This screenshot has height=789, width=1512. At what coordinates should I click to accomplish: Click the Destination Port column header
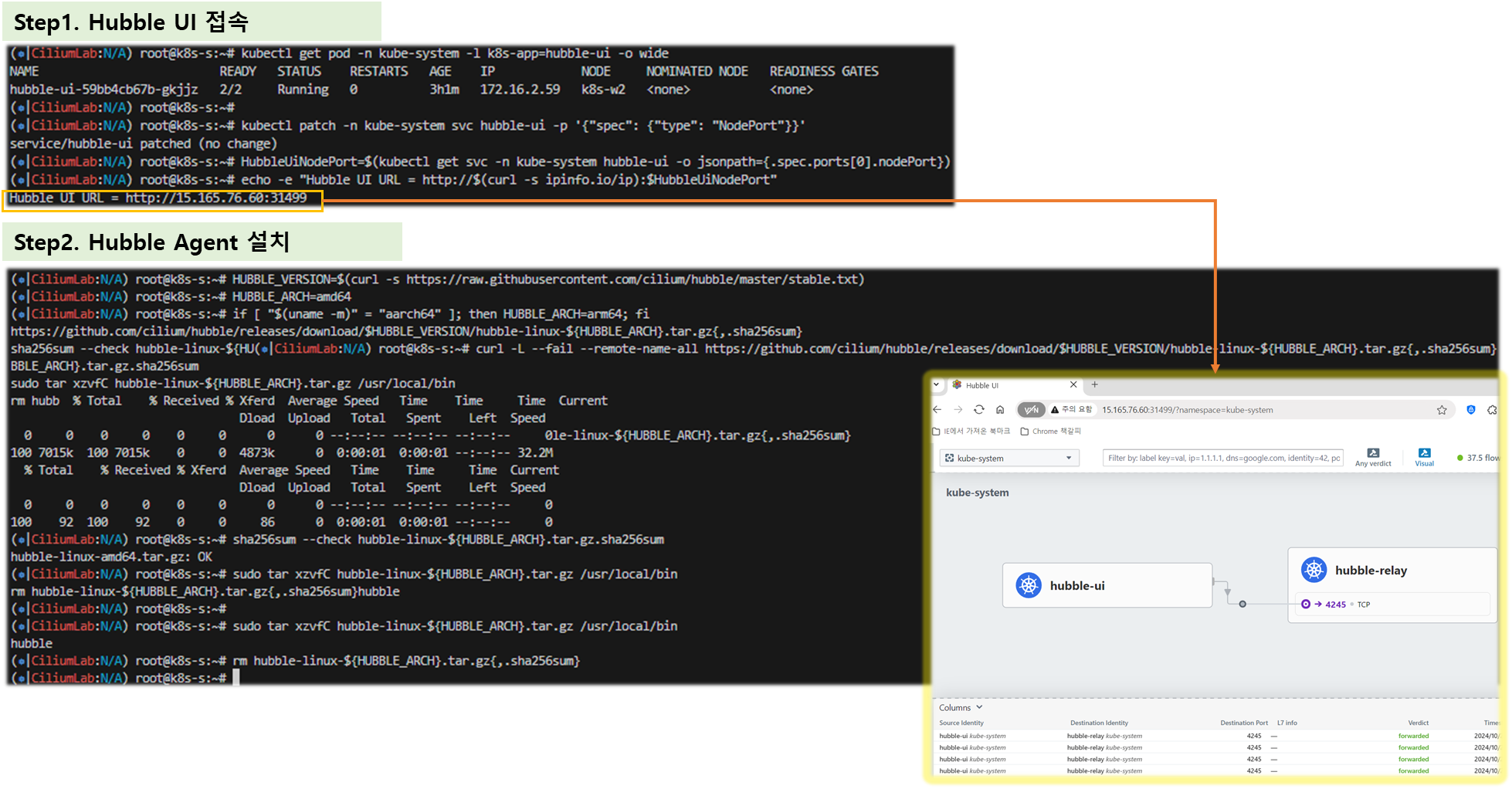pos(1243,723)
